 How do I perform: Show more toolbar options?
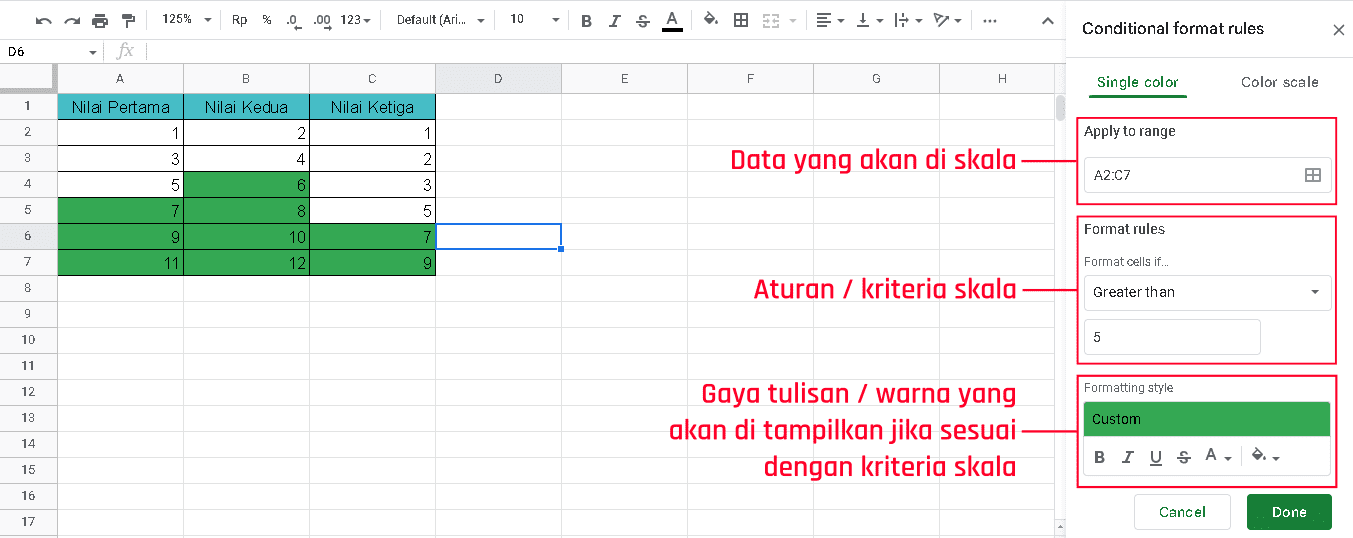click(x=989, y=20)
